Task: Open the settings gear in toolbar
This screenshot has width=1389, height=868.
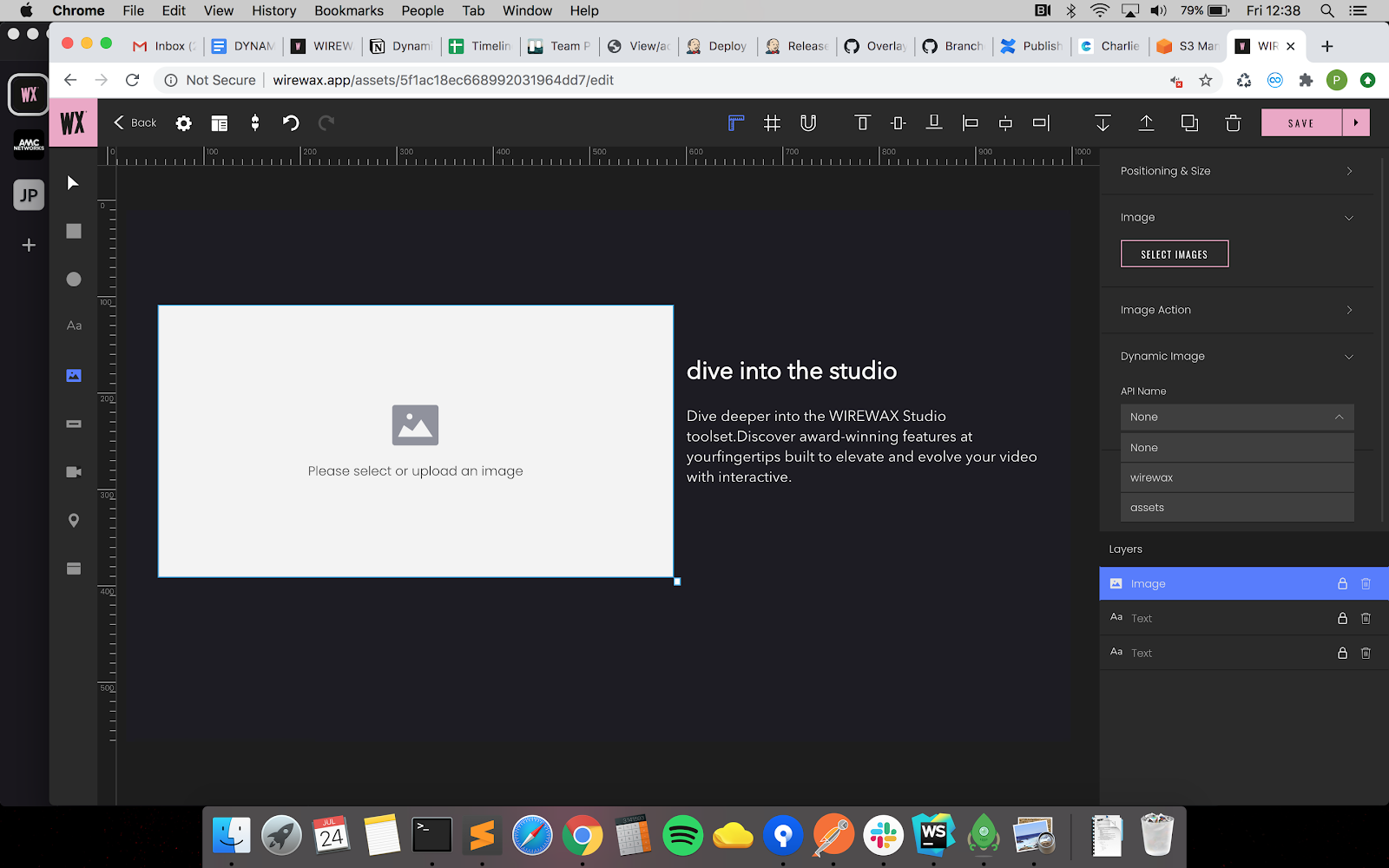Action: [x=183, y=123]
